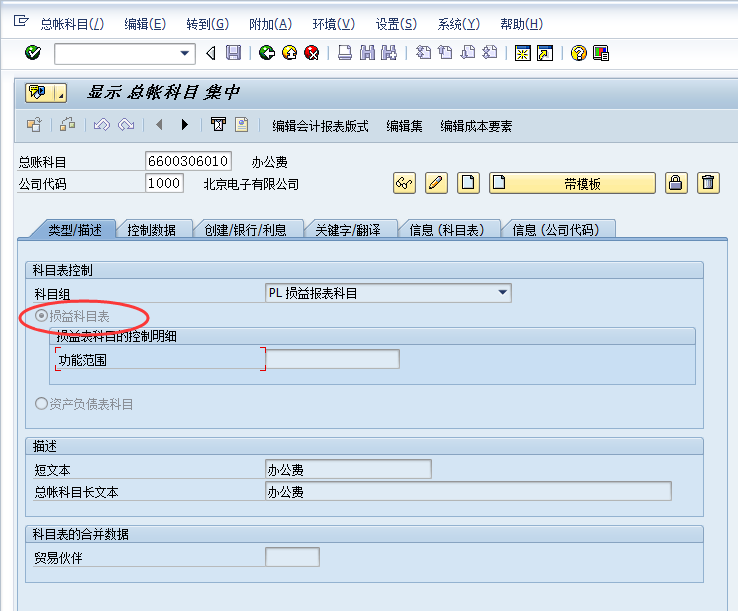Open the 编辑 menu
The height and width of the screenshot is (611, 738).
[x=145, y=24]
